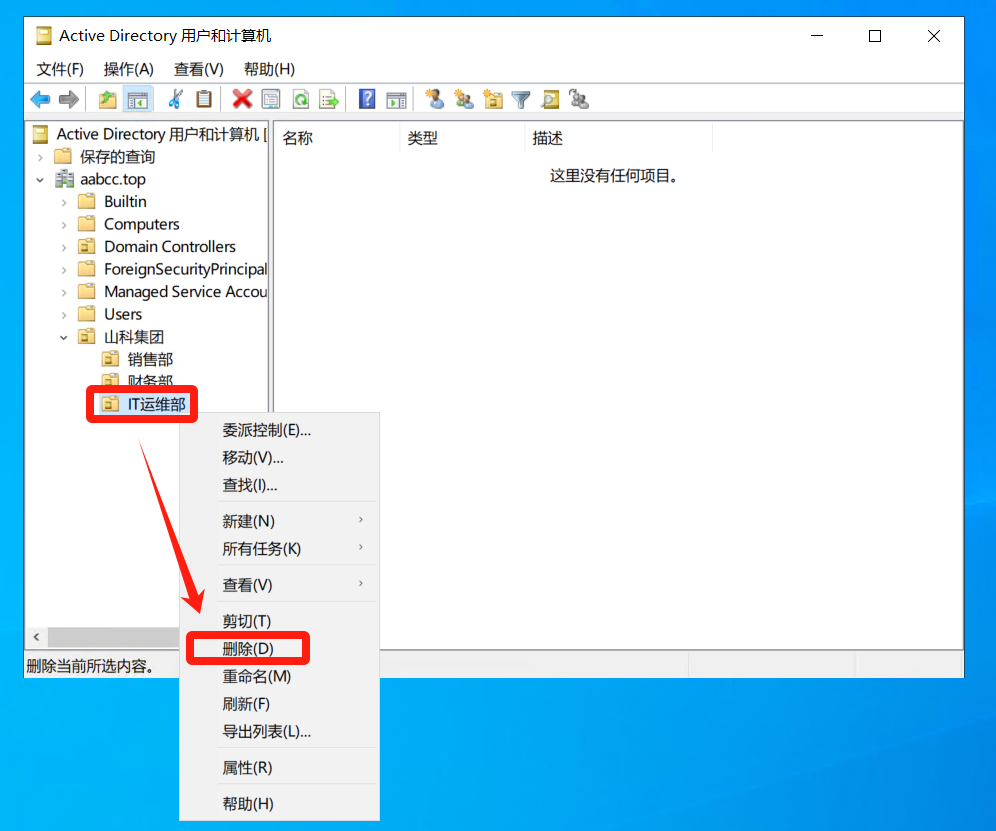Open the 新建(N) submenu
This screenshot has width=996, height=831.
click(x=249, y=521)
